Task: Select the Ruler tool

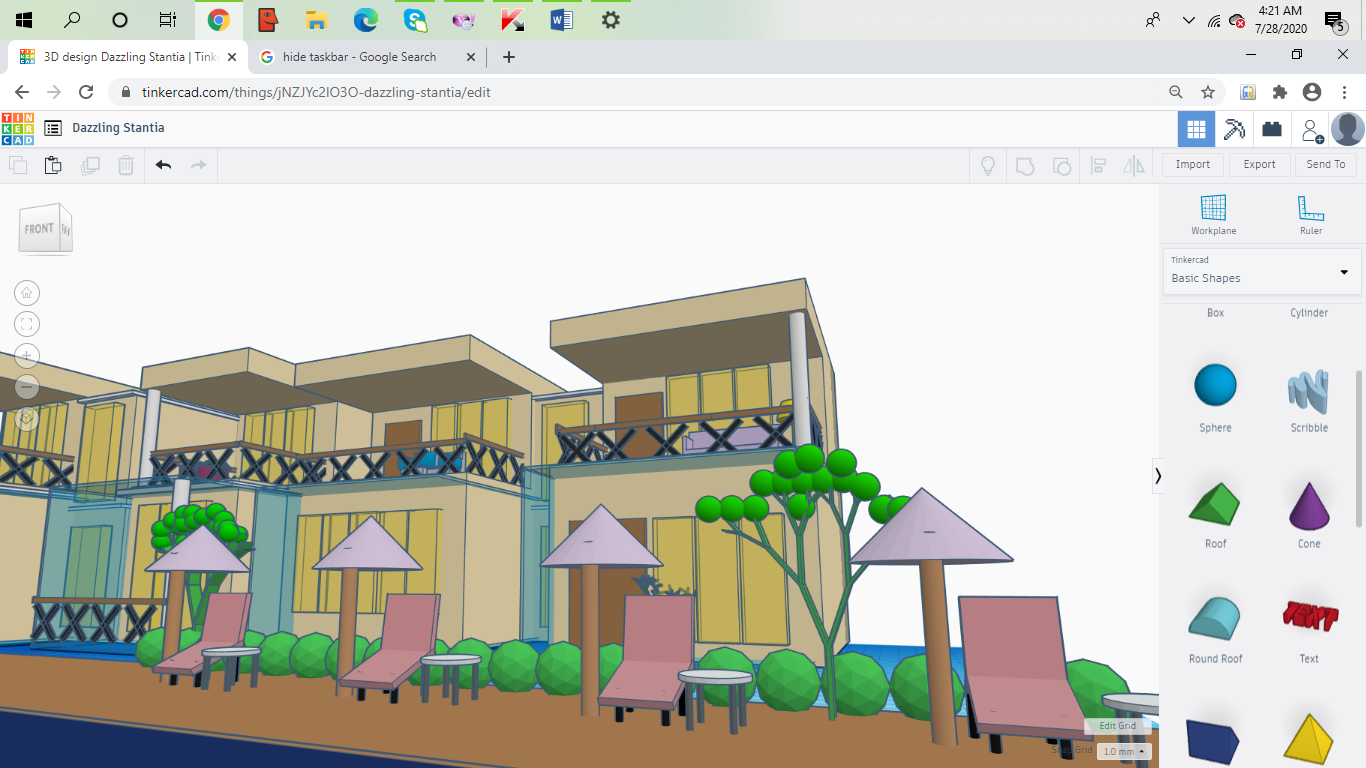Action: point(1310,214)
